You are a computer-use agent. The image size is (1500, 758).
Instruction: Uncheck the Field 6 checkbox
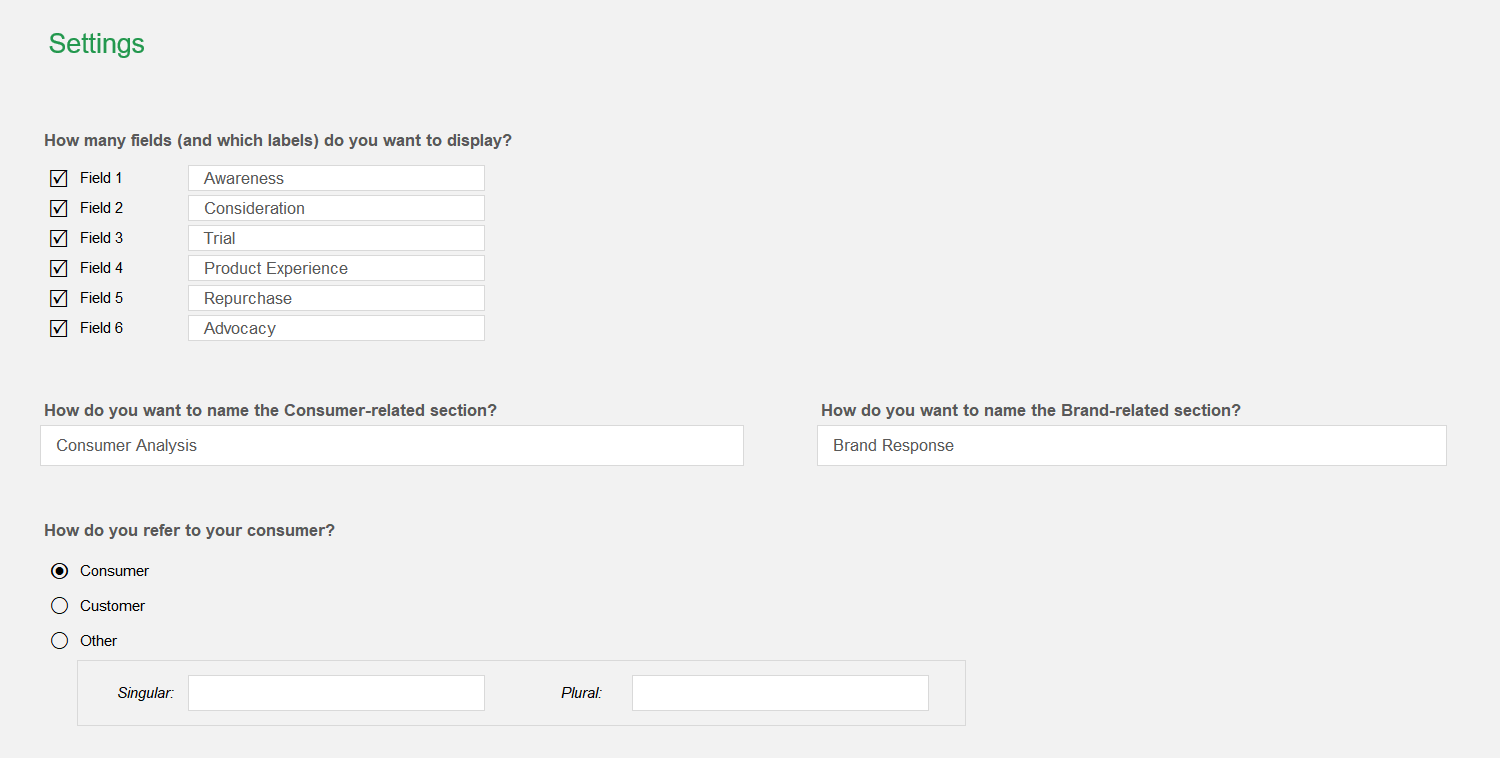point(59,329)
